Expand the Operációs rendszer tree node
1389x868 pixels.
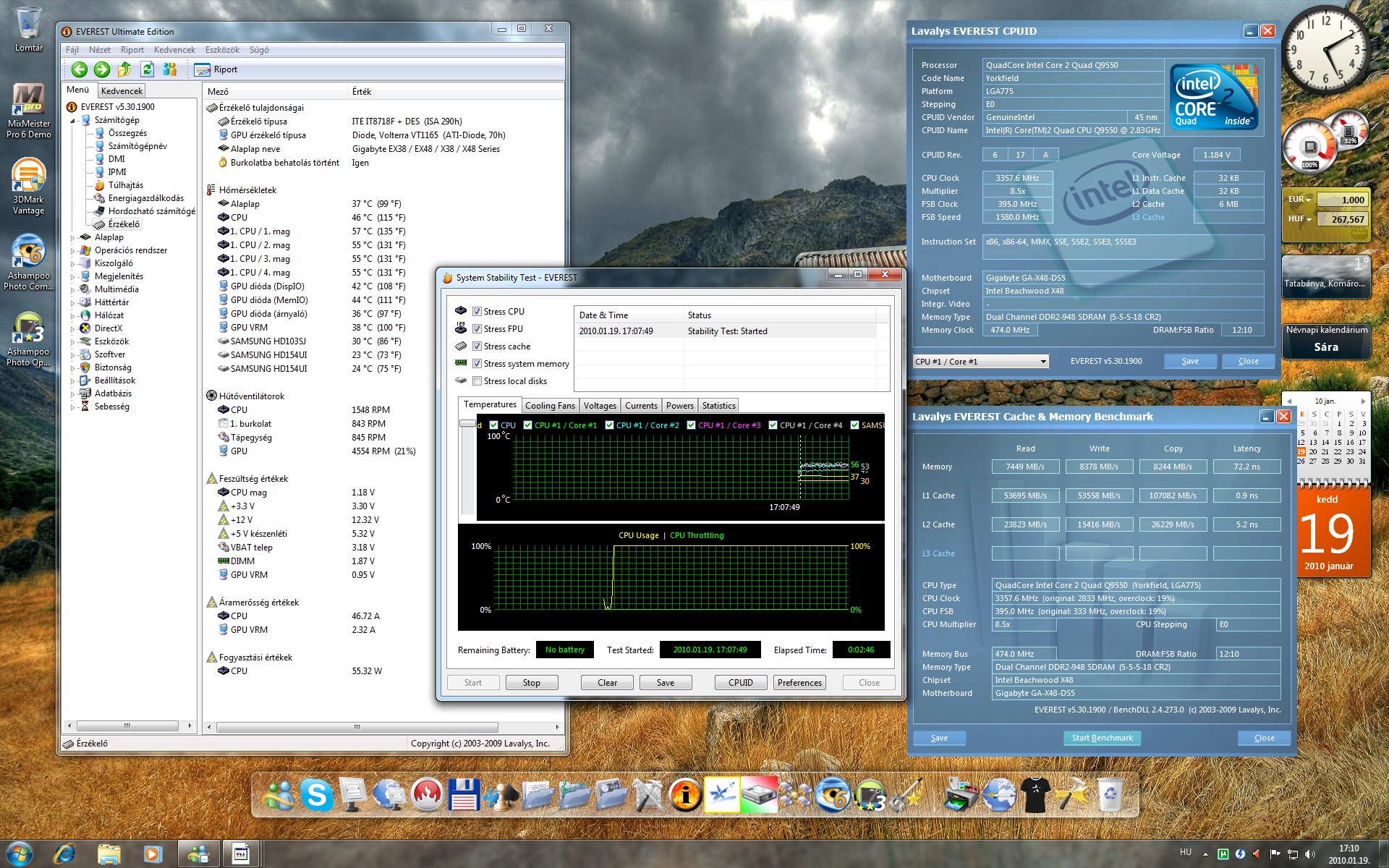point(72,251)
